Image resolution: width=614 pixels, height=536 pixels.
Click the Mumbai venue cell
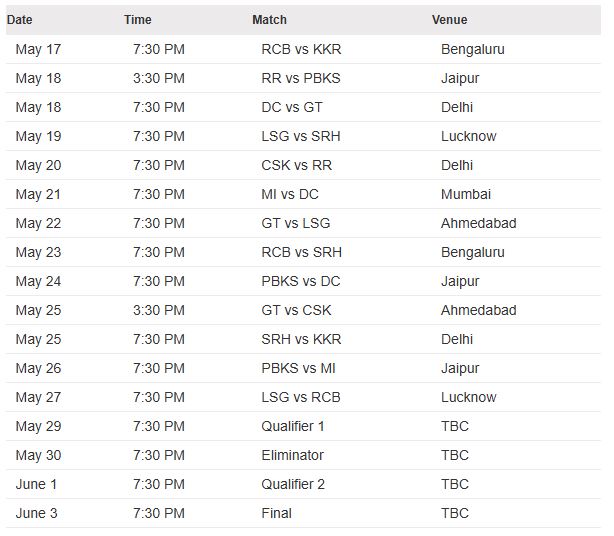(466, 194)
